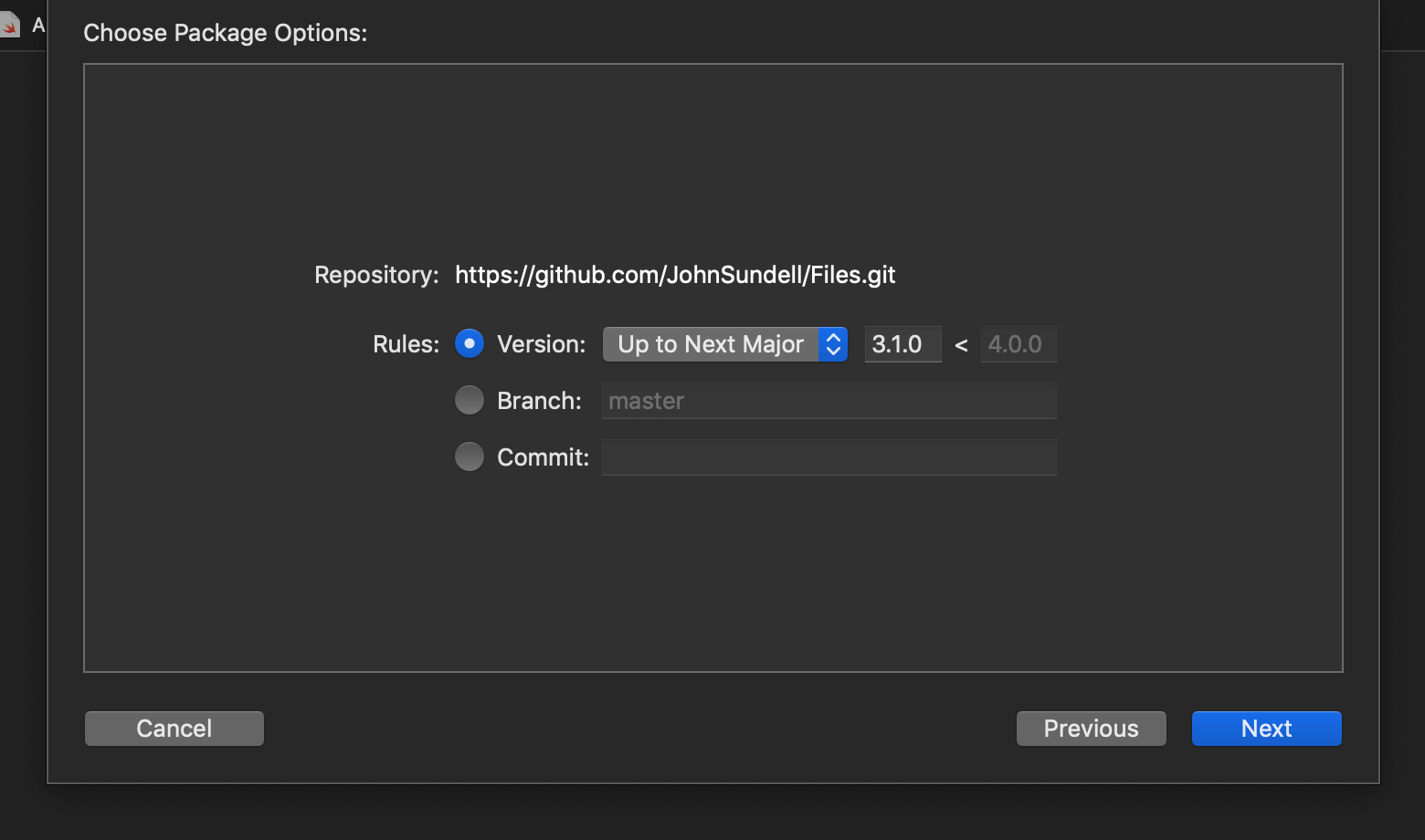
Task: Open the Up to Next Major dropdown
Action: pyautogui.click(x=725, y=344)
